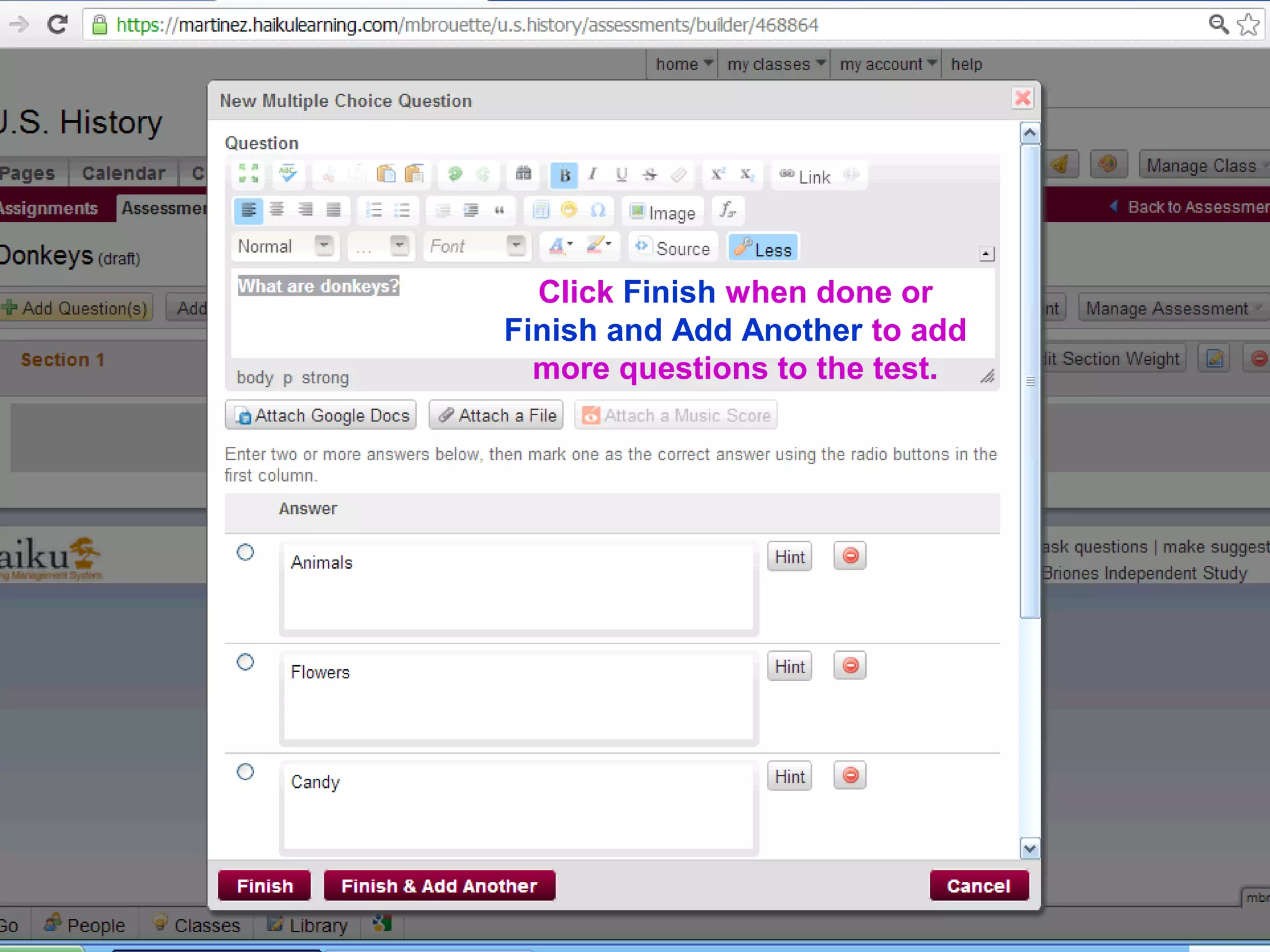Insert a block quote
The image size is (1270, 952).
(500, 210)
